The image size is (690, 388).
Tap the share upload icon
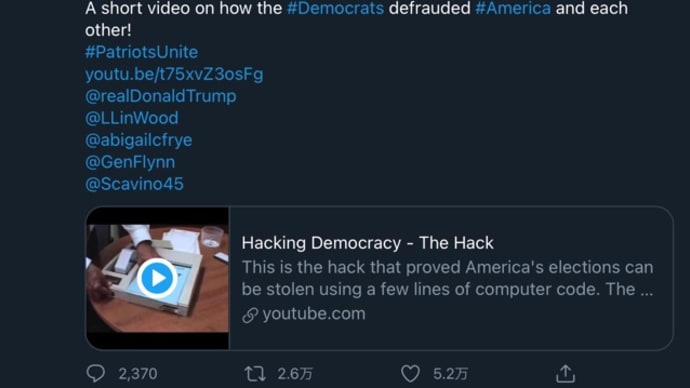[x=565, y=374]
